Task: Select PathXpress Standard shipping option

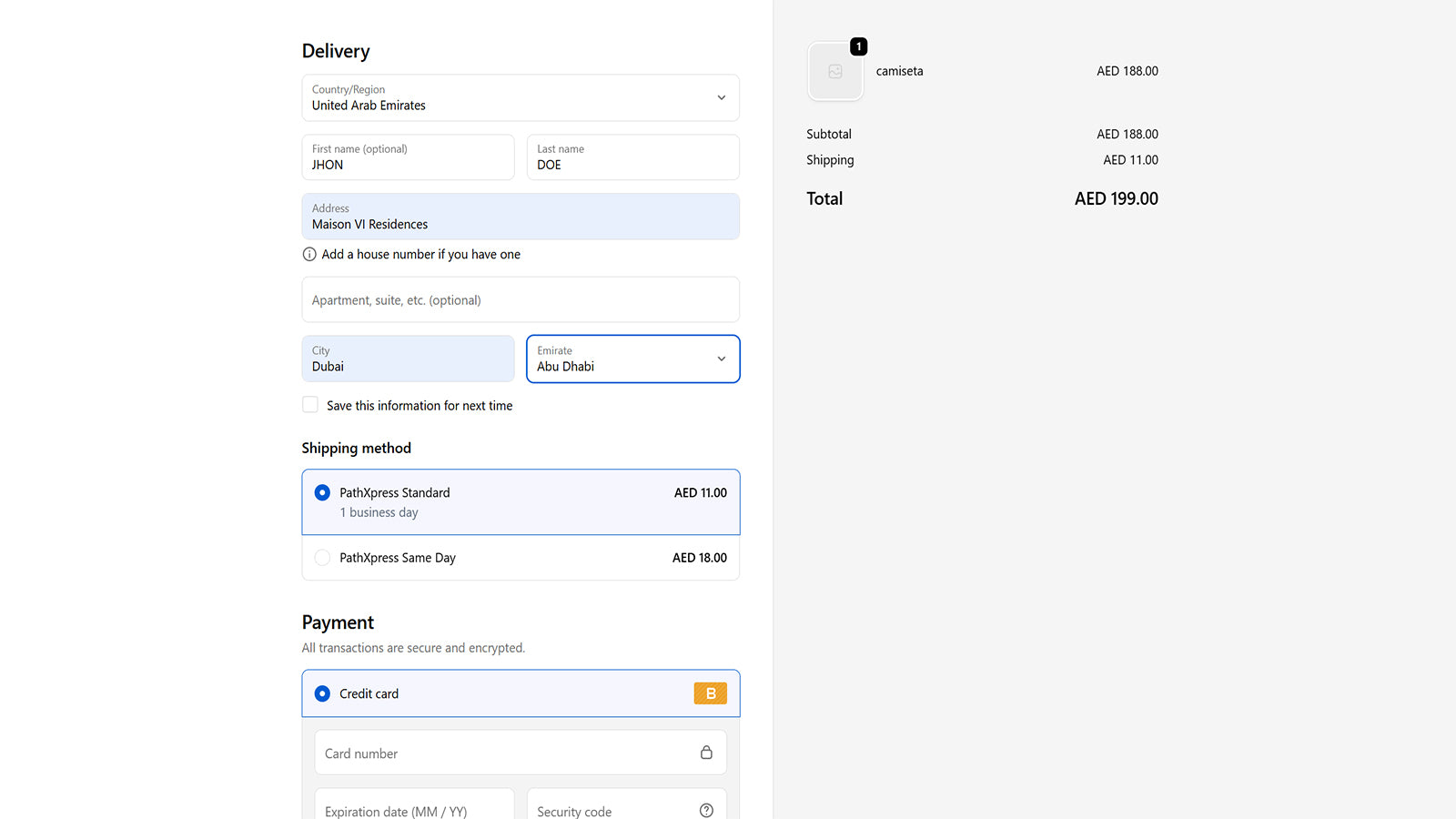Action: (322, 492)
